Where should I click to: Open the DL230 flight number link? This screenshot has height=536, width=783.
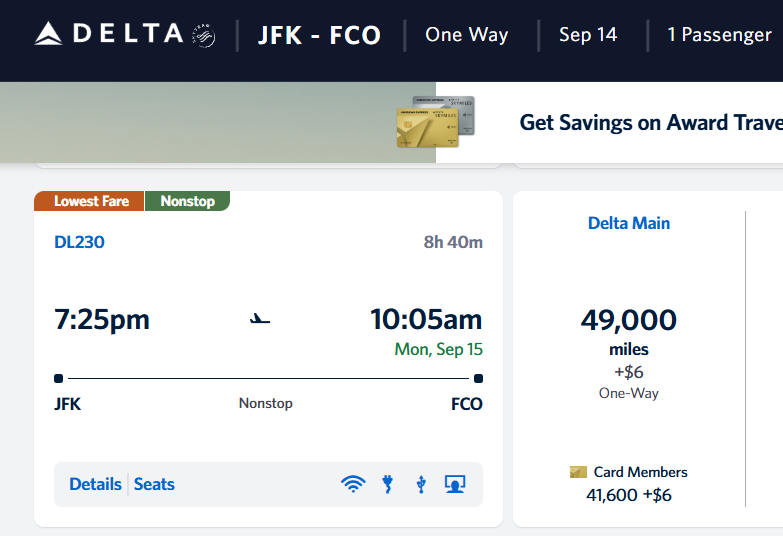(x=79, y=242)
